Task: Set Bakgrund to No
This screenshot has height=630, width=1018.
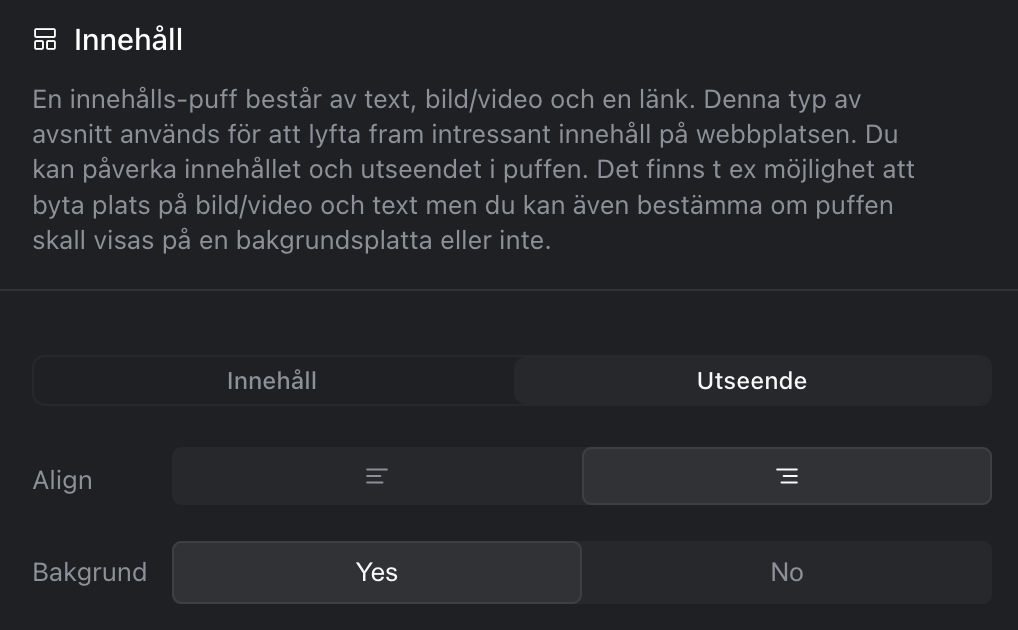Action: coord(787,572)
